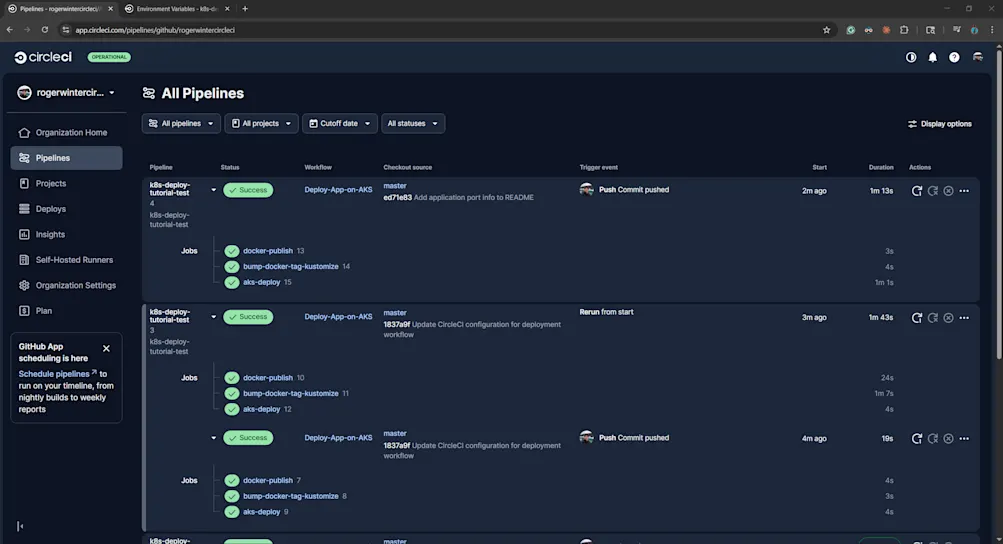Click the Success badge on pipeline 4
1003x544 pixels.
point(248,190)
